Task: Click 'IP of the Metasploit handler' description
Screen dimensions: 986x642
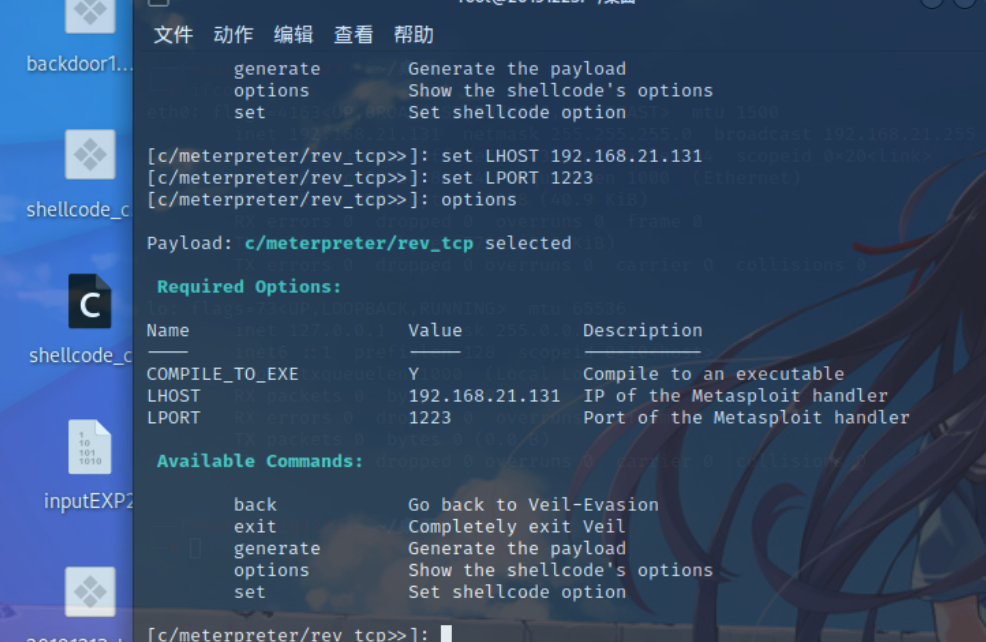Action: [x=735, y=396]
